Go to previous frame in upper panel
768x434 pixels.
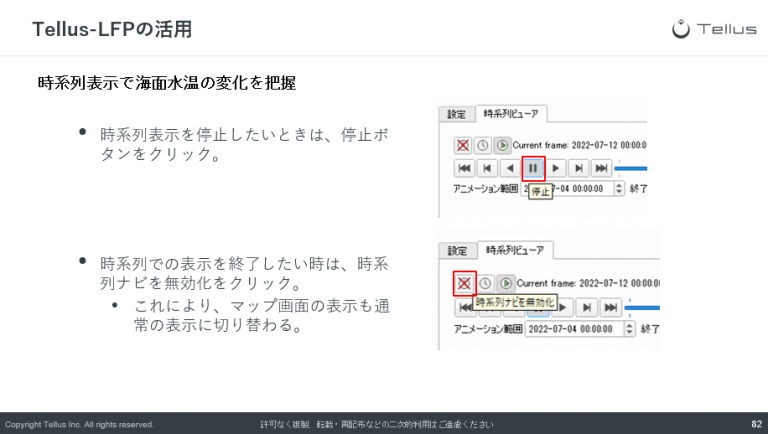(x=487, y=169)
